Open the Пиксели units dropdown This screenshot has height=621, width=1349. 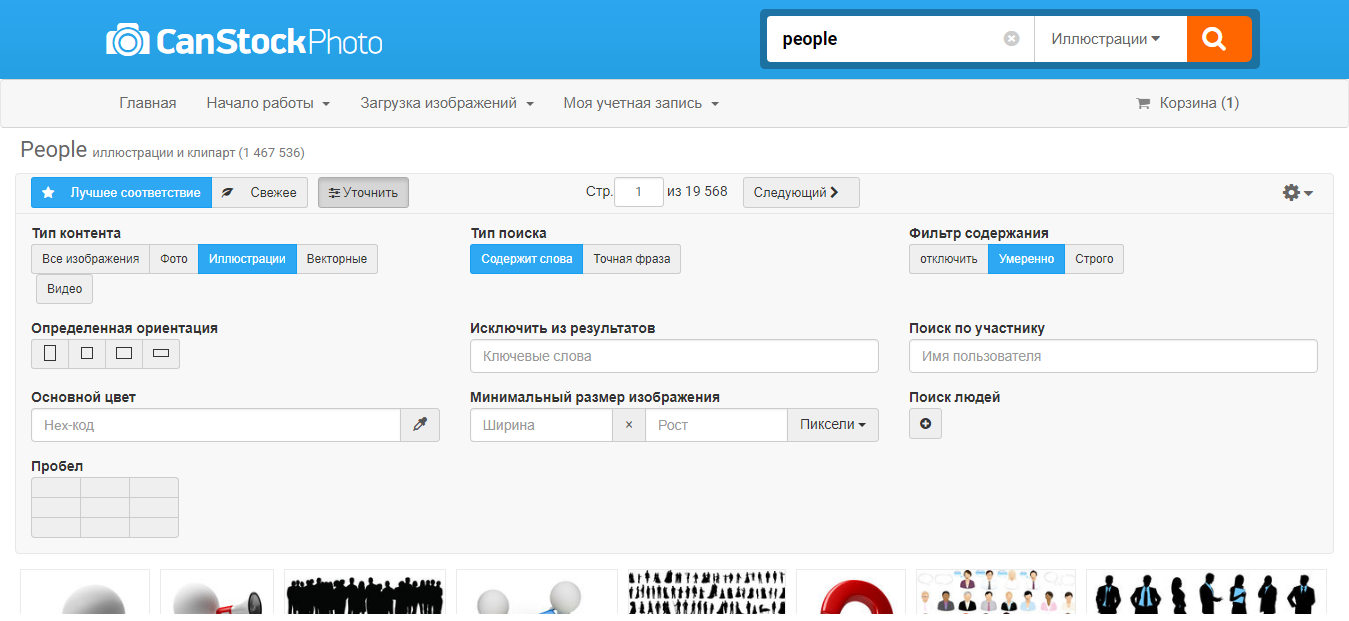click(833, 425)
